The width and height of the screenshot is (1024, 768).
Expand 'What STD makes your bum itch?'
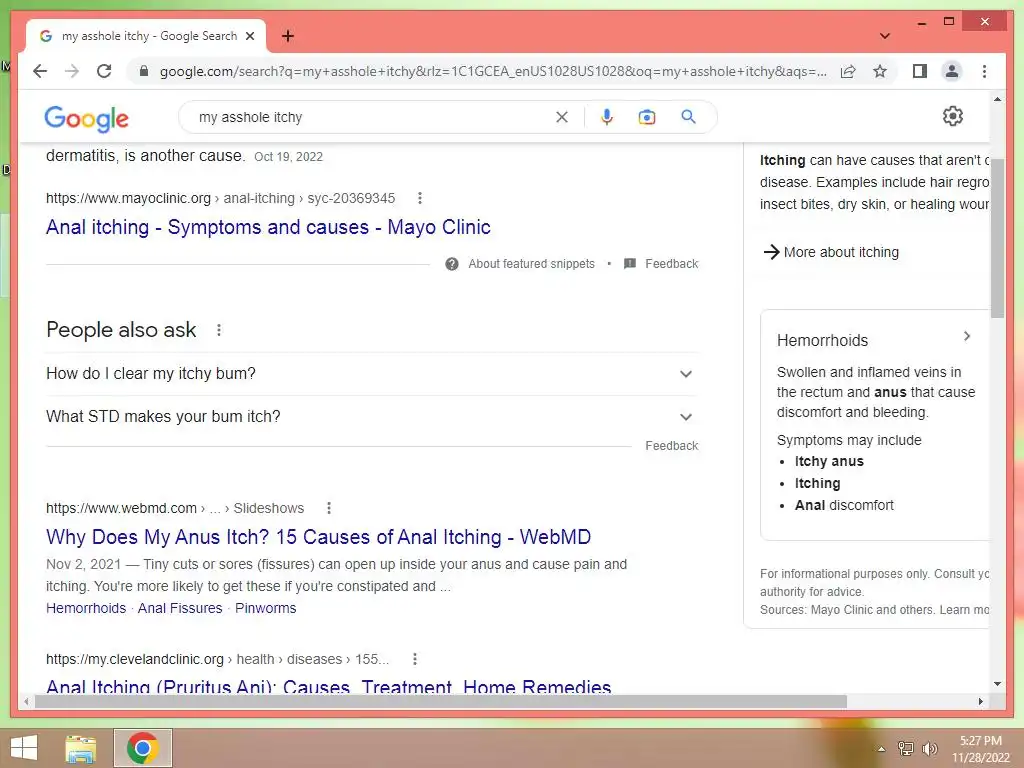(x=372, y=417)
